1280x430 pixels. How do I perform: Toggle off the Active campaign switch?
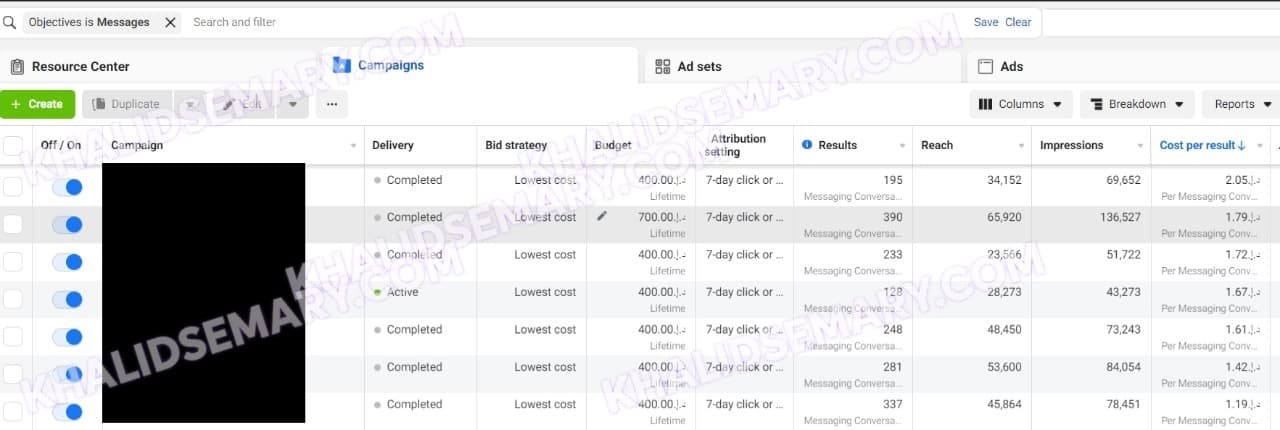click(67, 299)
